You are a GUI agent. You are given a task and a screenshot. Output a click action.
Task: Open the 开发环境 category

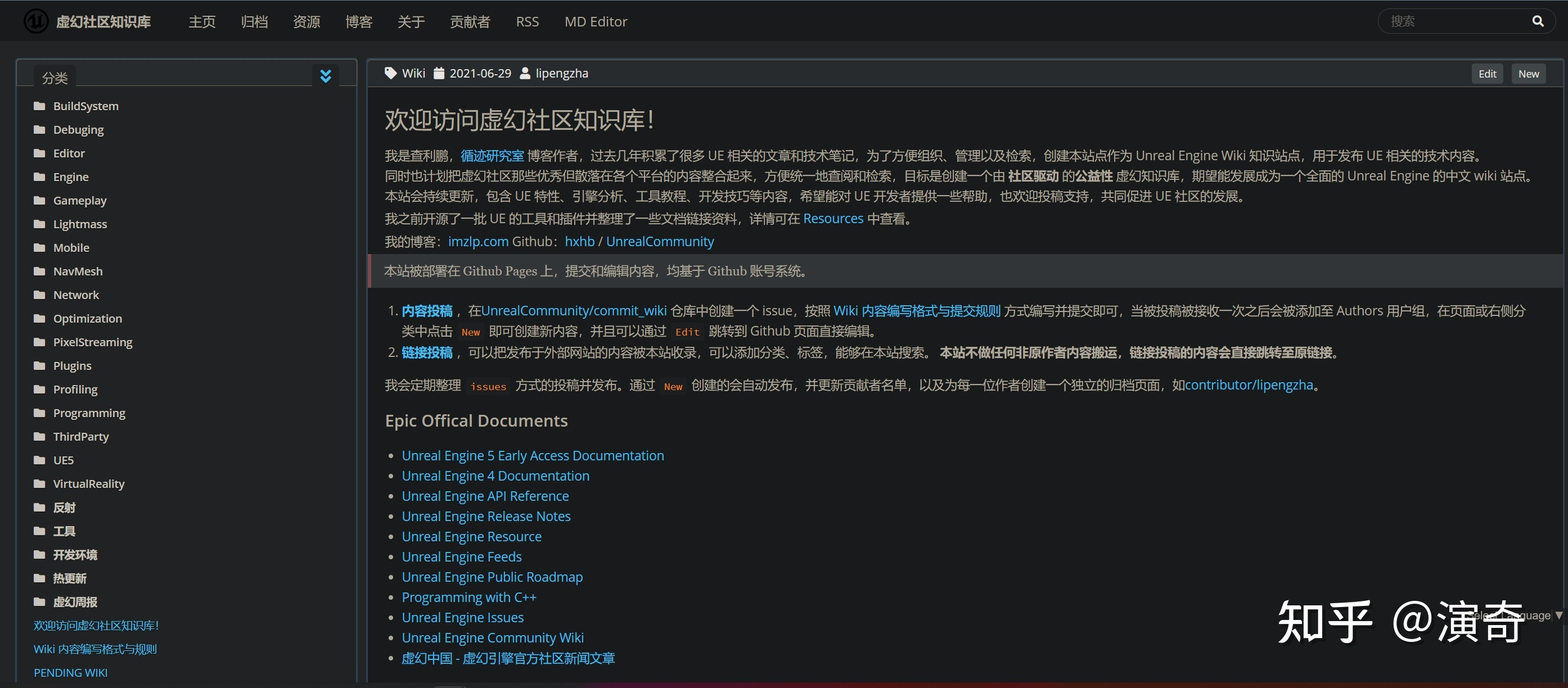pyautogui.click(x=75, y=555)
